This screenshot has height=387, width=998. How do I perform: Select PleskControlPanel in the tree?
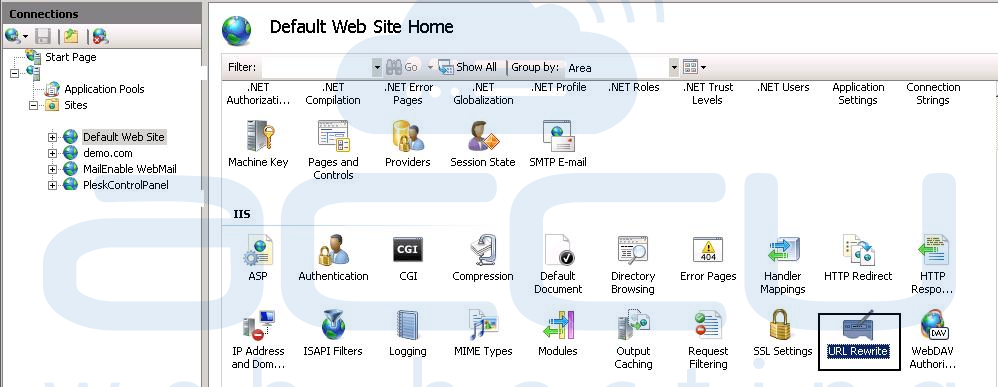point(125,185)
